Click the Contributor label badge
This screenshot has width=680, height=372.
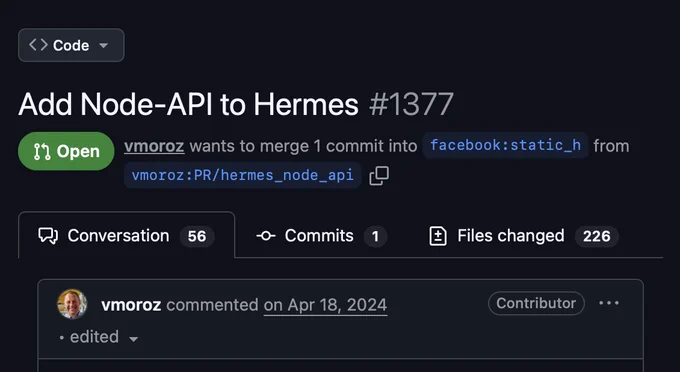pyautogui.click(x=536, y=303)
